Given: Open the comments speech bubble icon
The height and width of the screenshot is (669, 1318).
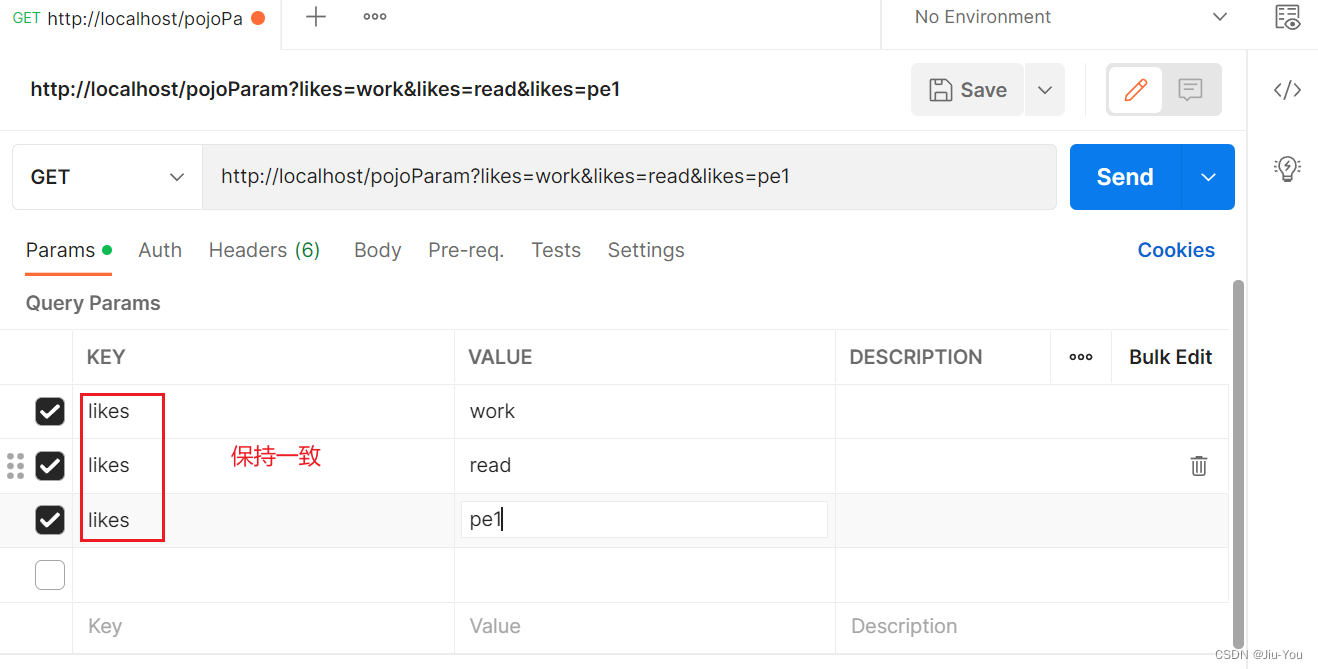Looking at the screenshot, I should point(1190,90).
